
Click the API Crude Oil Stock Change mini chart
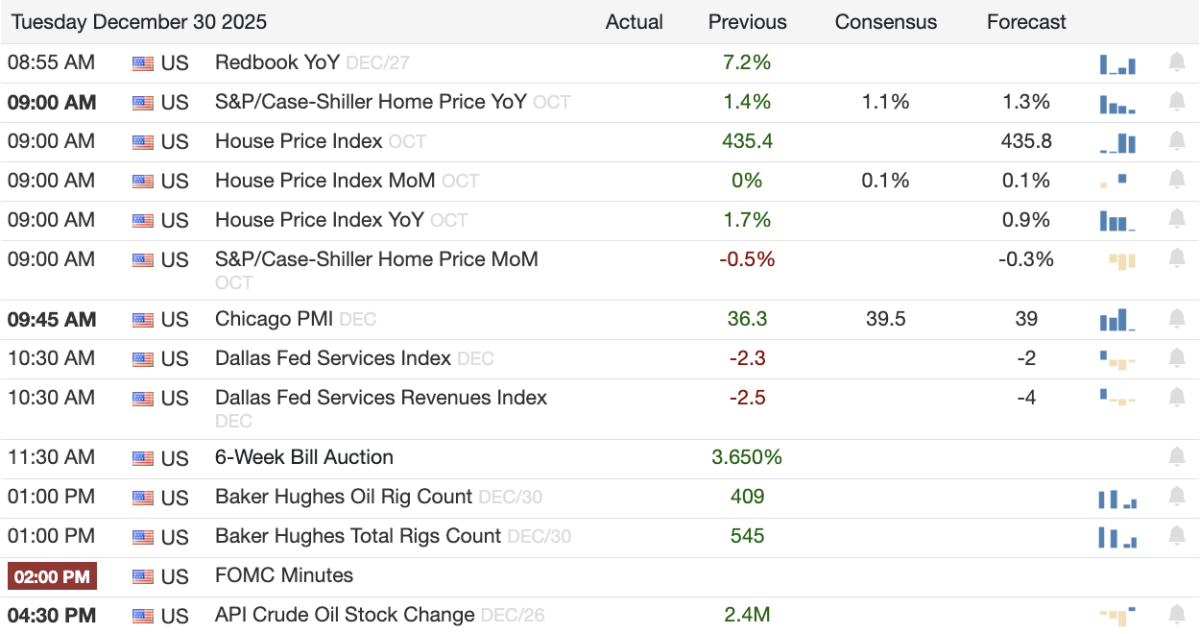tap(1117, 615)
